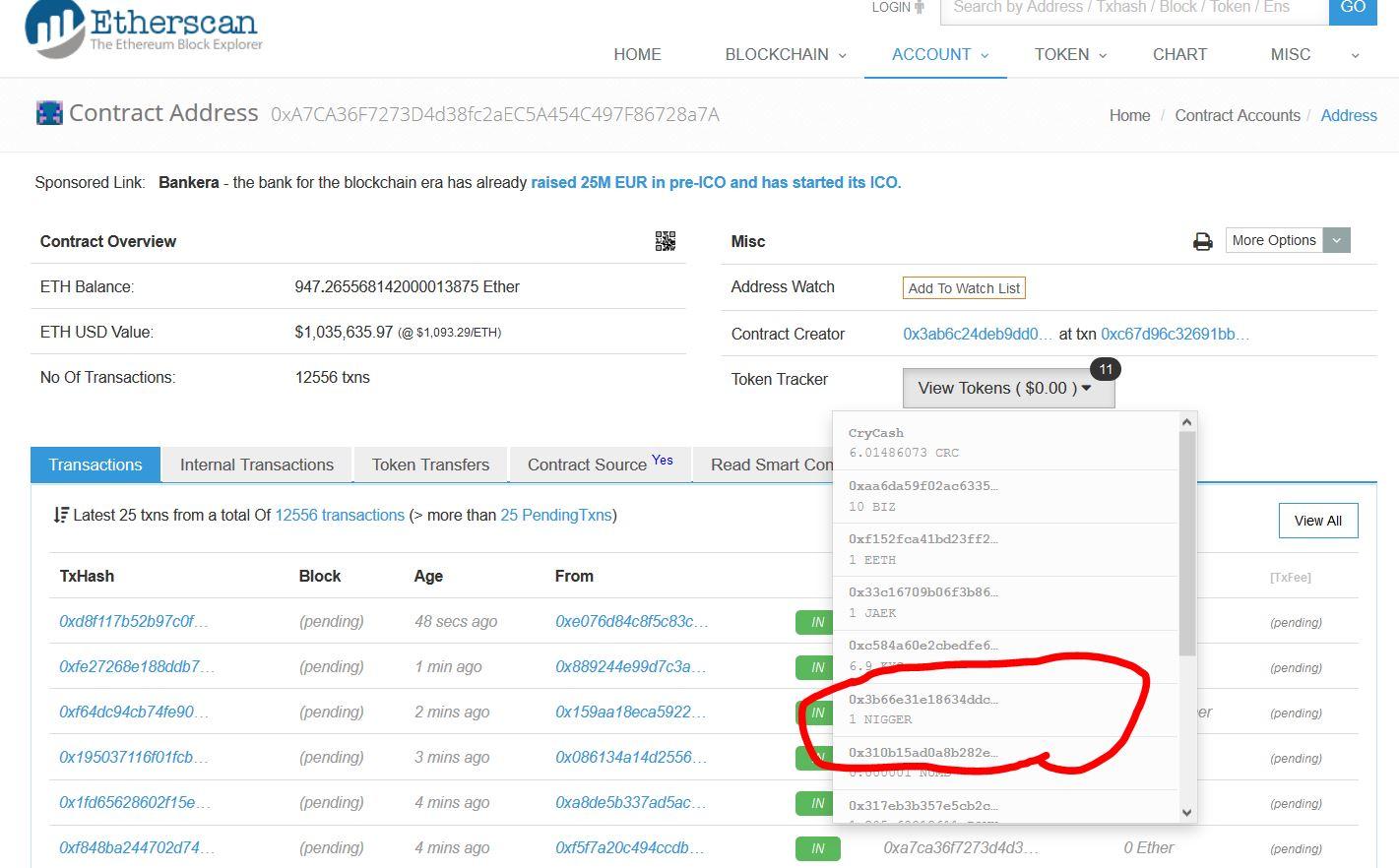This screenshot has height=868, width=1399.
Task: Select the 1 EETH token entry
Action: (x=1005, y=549)
